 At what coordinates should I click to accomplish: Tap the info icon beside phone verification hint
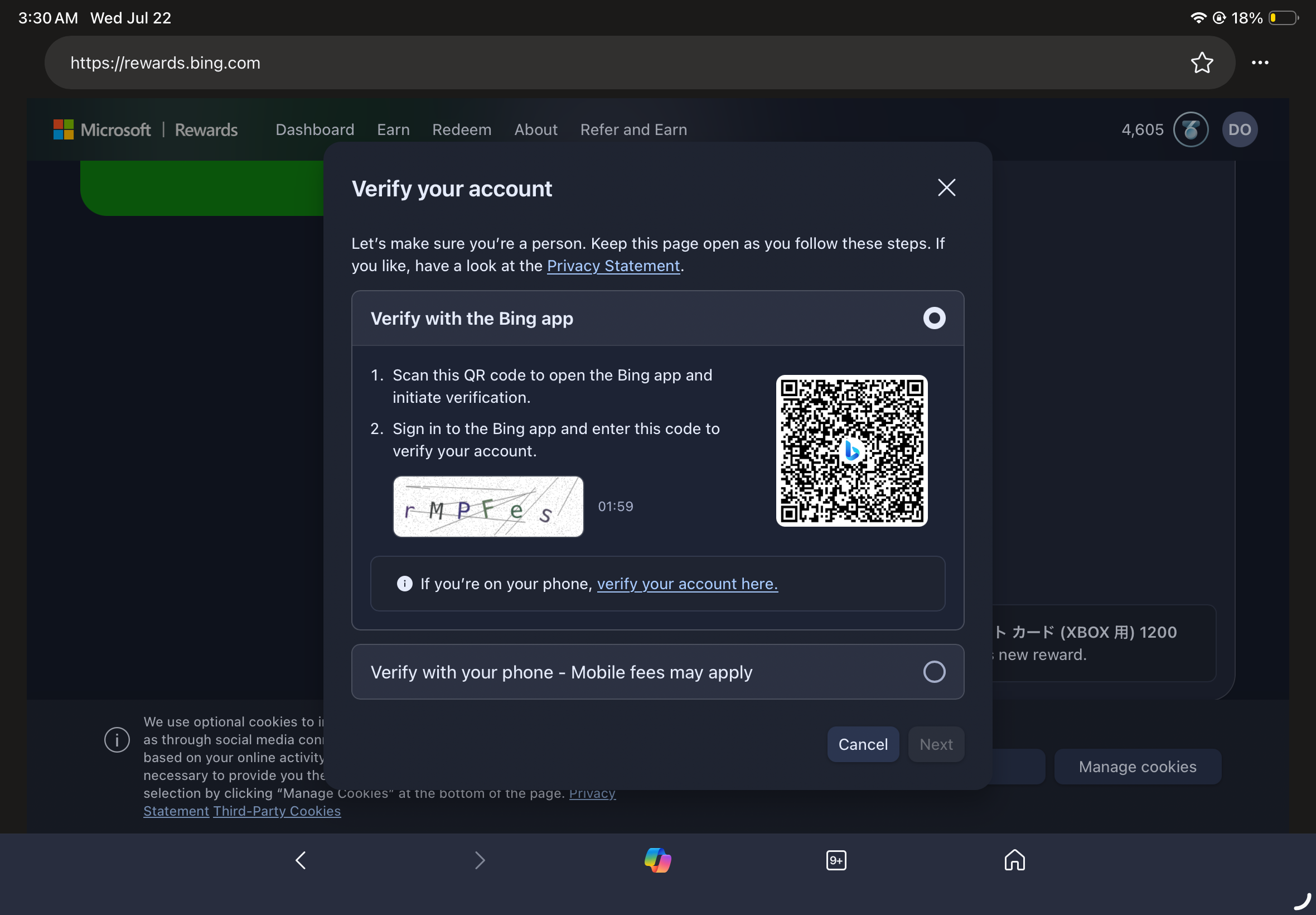coord(404,584)
